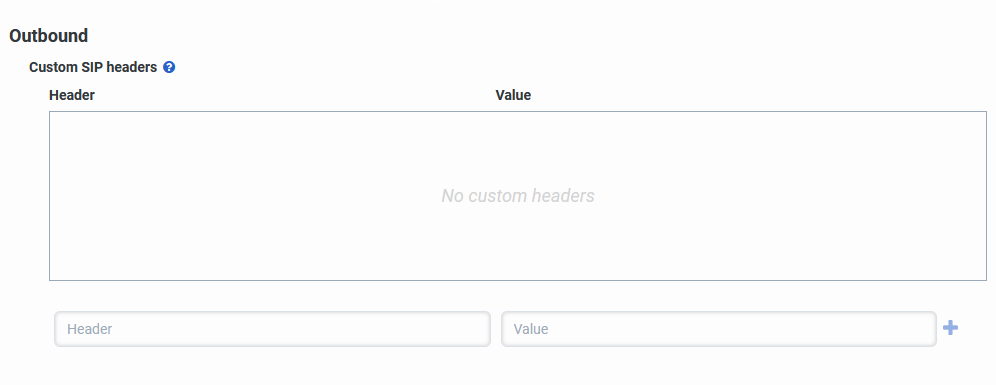
Task: Click the Outbound title text
Action: (x=48, y=36)
